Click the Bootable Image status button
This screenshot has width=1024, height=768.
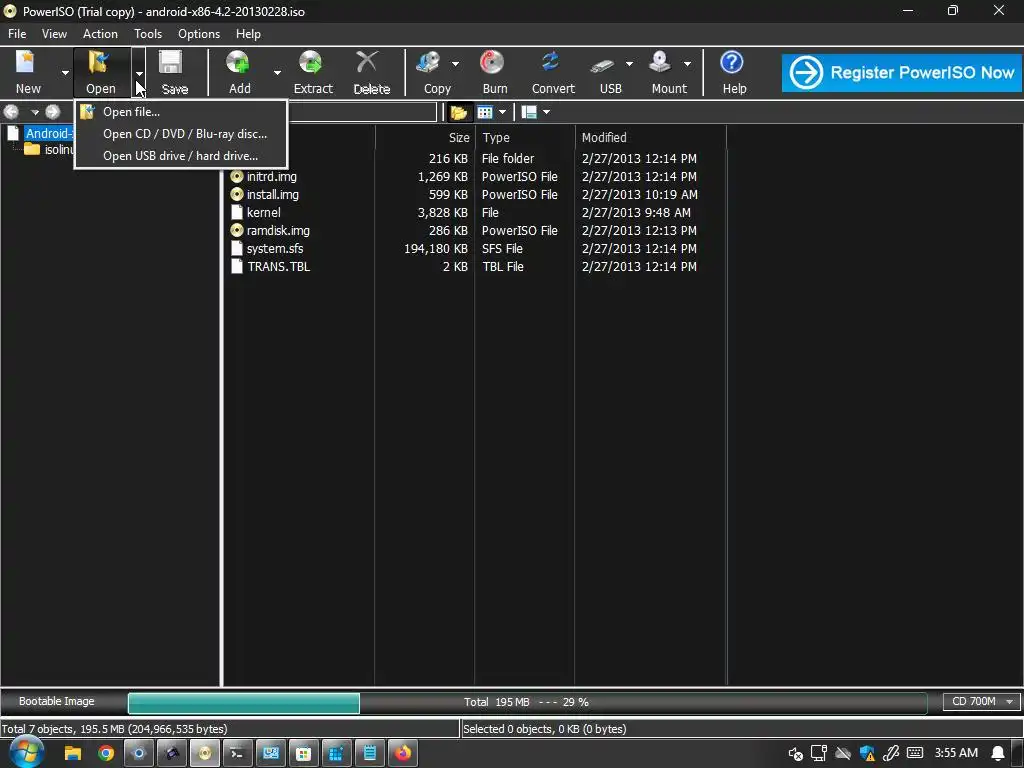point(57,701)
